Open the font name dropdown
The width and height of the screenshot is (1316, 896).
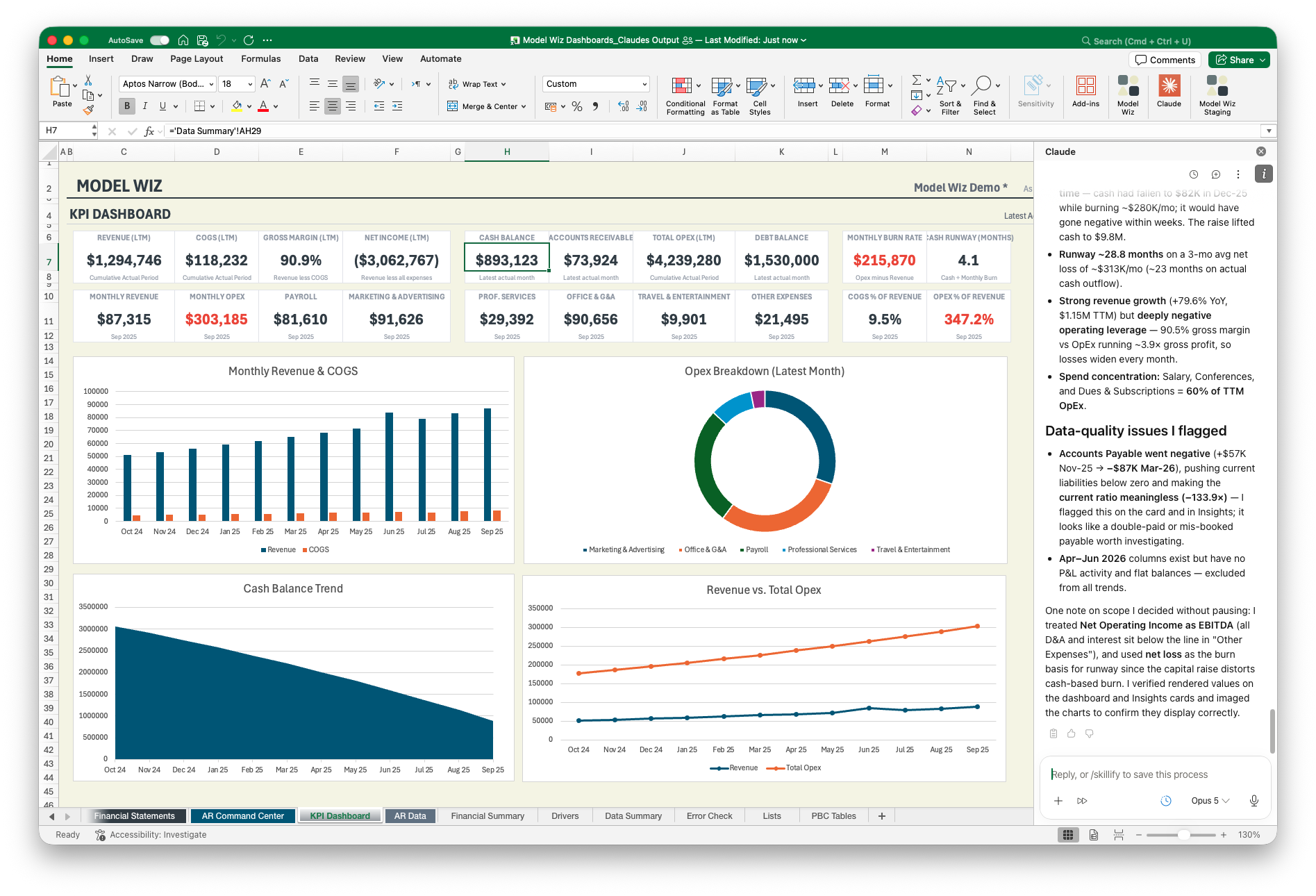(211, 84)
